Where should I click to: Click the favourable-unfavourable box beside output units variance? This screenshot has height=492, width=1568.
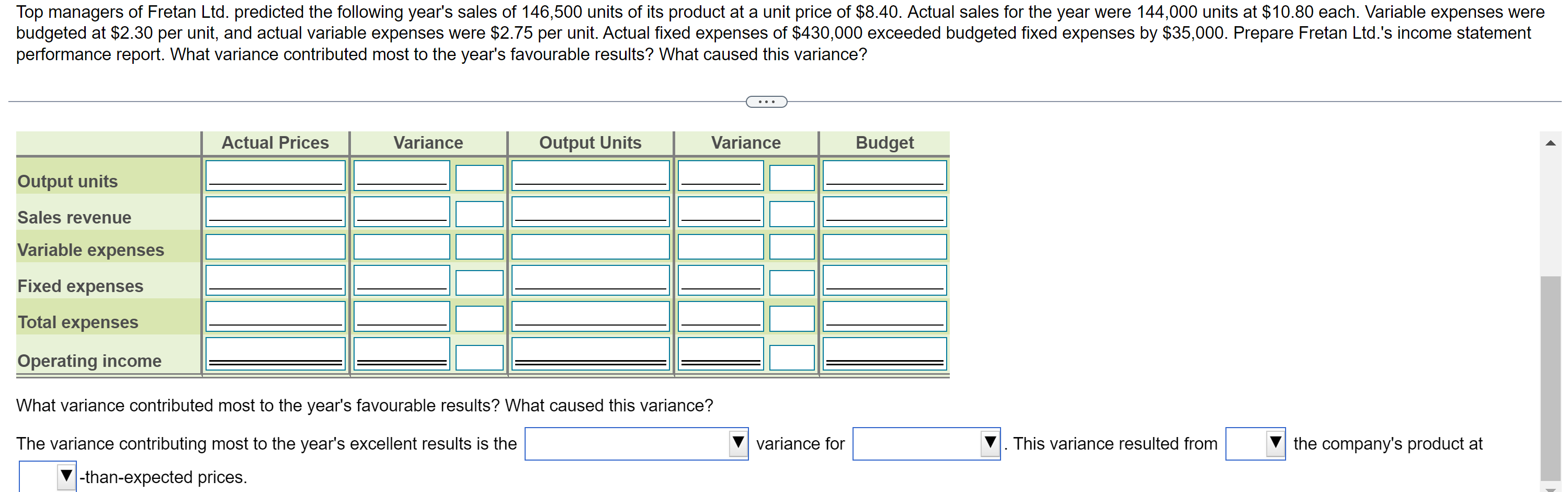pos(479,178)
